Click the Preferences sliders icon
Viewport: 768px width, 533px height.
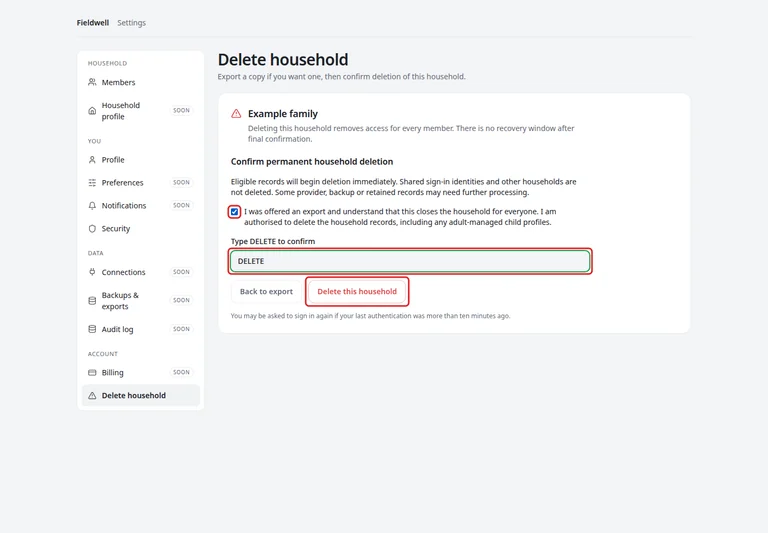[x=92, y=183]
